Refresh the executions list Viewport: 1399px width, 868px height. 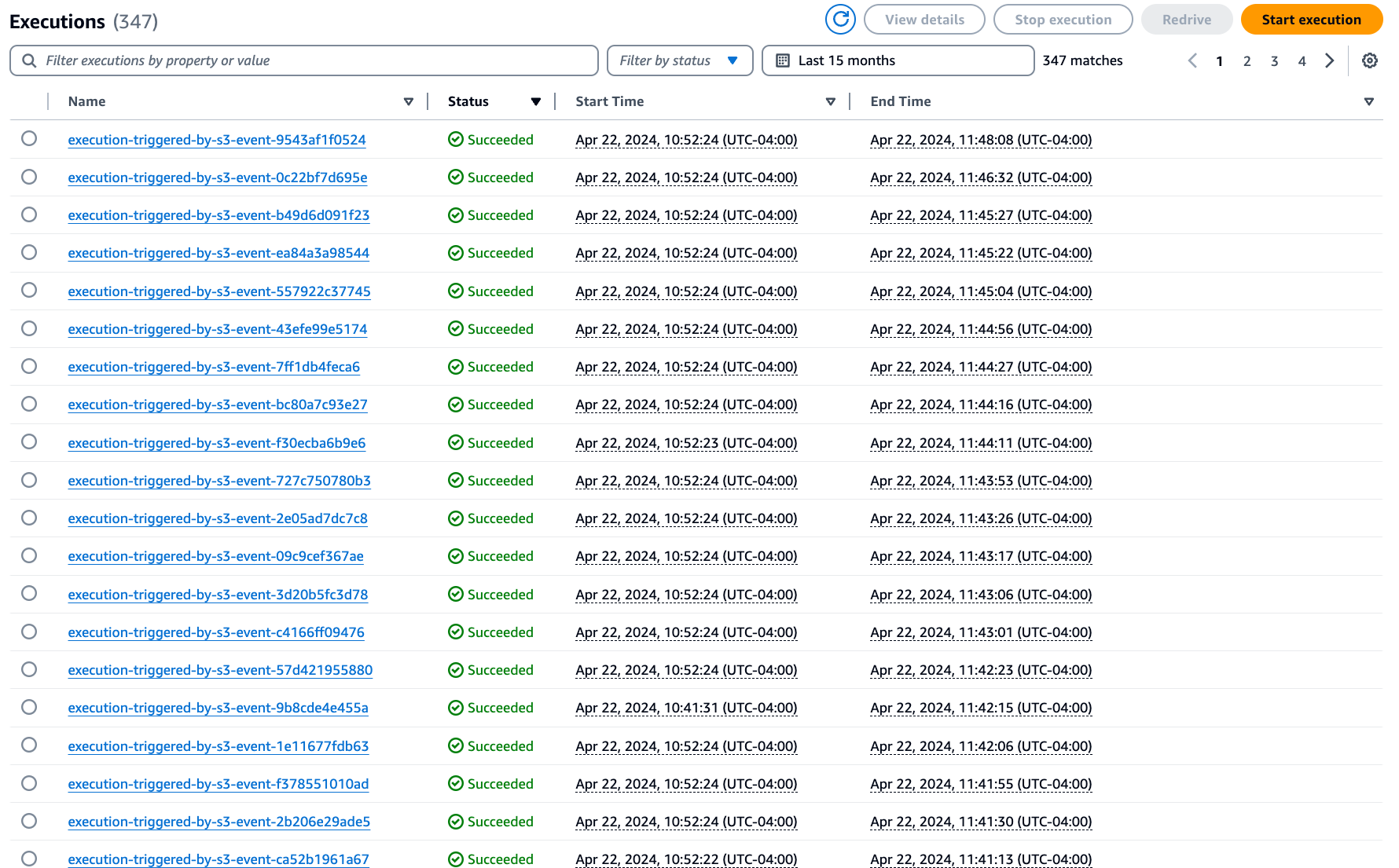840,20
